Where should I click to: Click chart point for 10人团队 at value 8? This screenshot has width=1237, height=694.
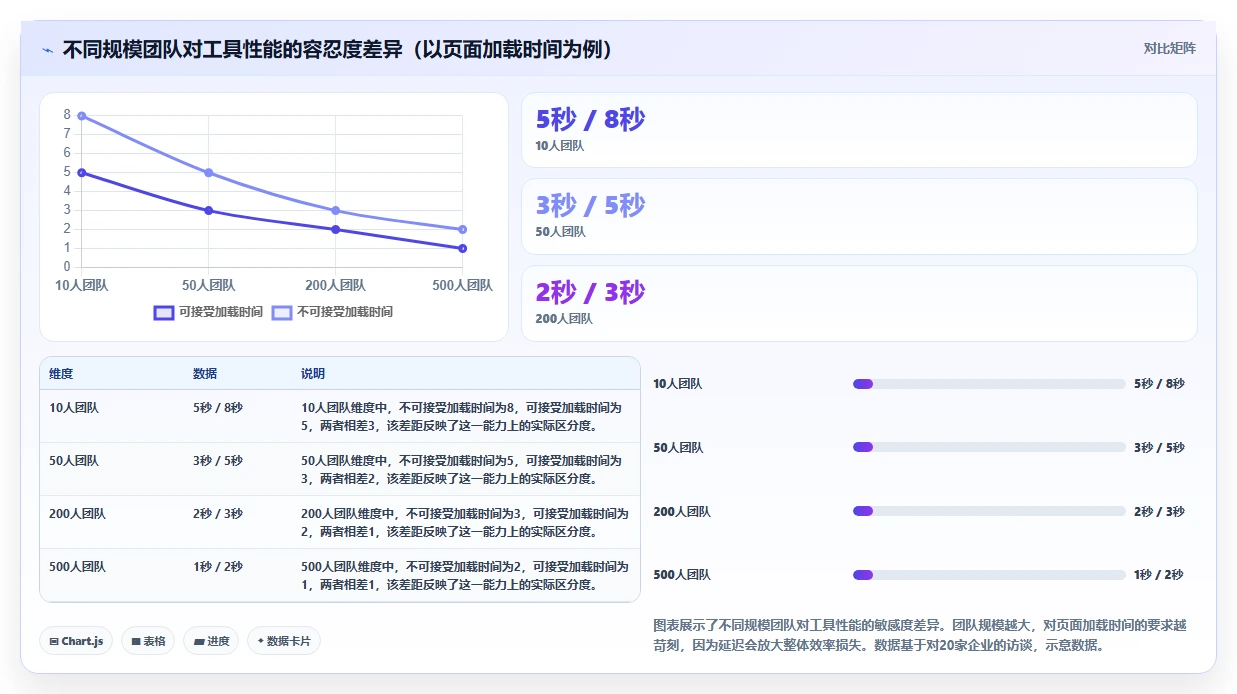(x=82, y=116)
